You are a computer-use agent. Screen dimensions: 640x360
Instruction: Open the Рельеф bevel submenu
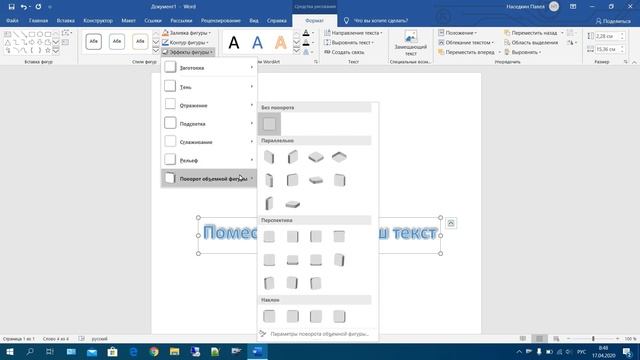209,160
